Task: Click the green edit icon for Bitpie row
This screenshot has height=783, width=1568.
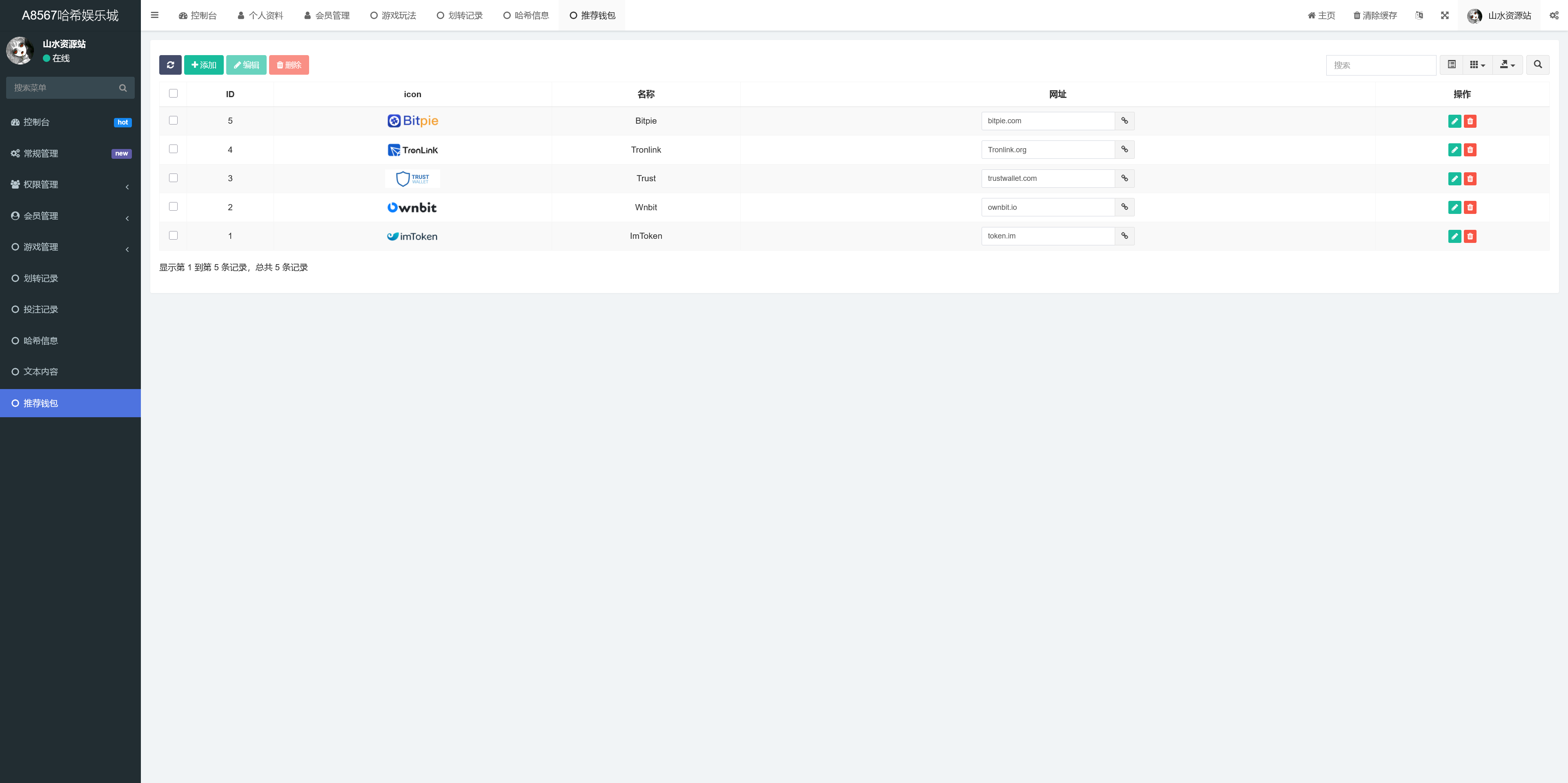Action: [1454, 121]
